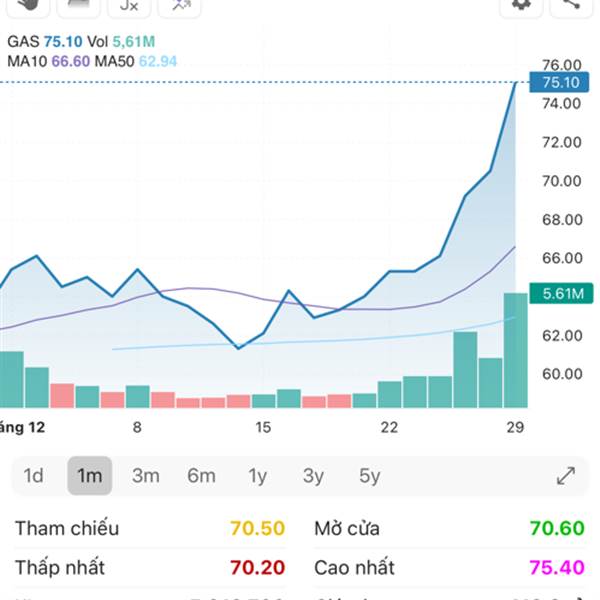Click the 75.10 current price label
600x600 pixels.
tap(560, 83)
